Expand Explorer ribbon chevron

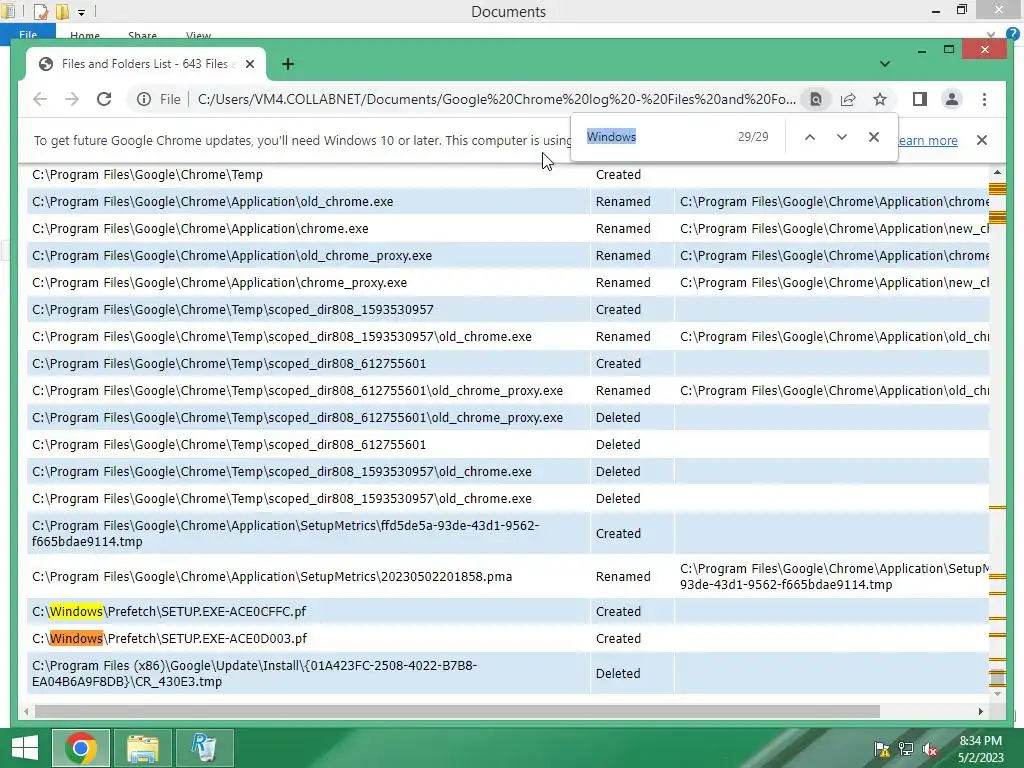click(x=991, y=35)
